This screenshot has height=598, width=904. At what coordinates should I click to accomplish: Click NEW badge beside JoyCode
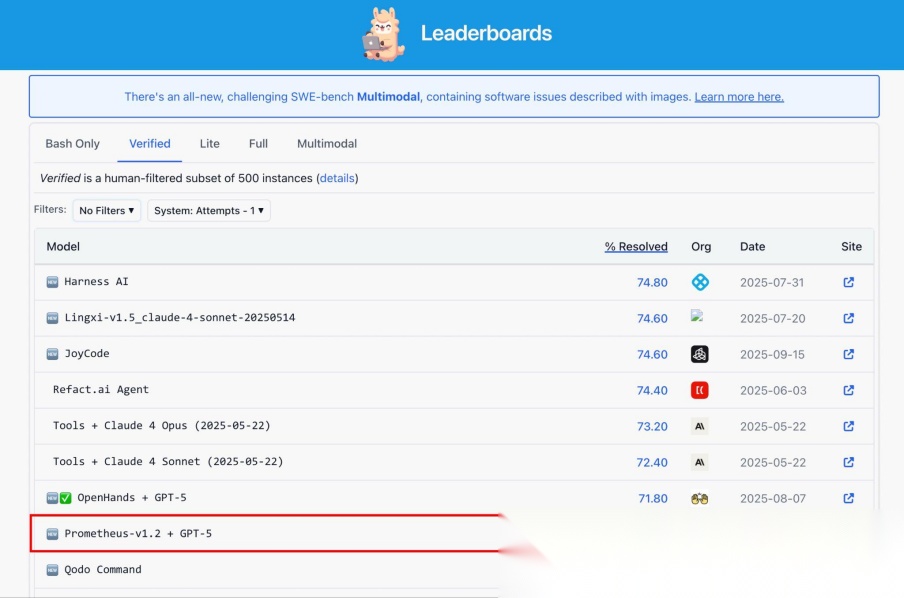click(x=52, y=354)
